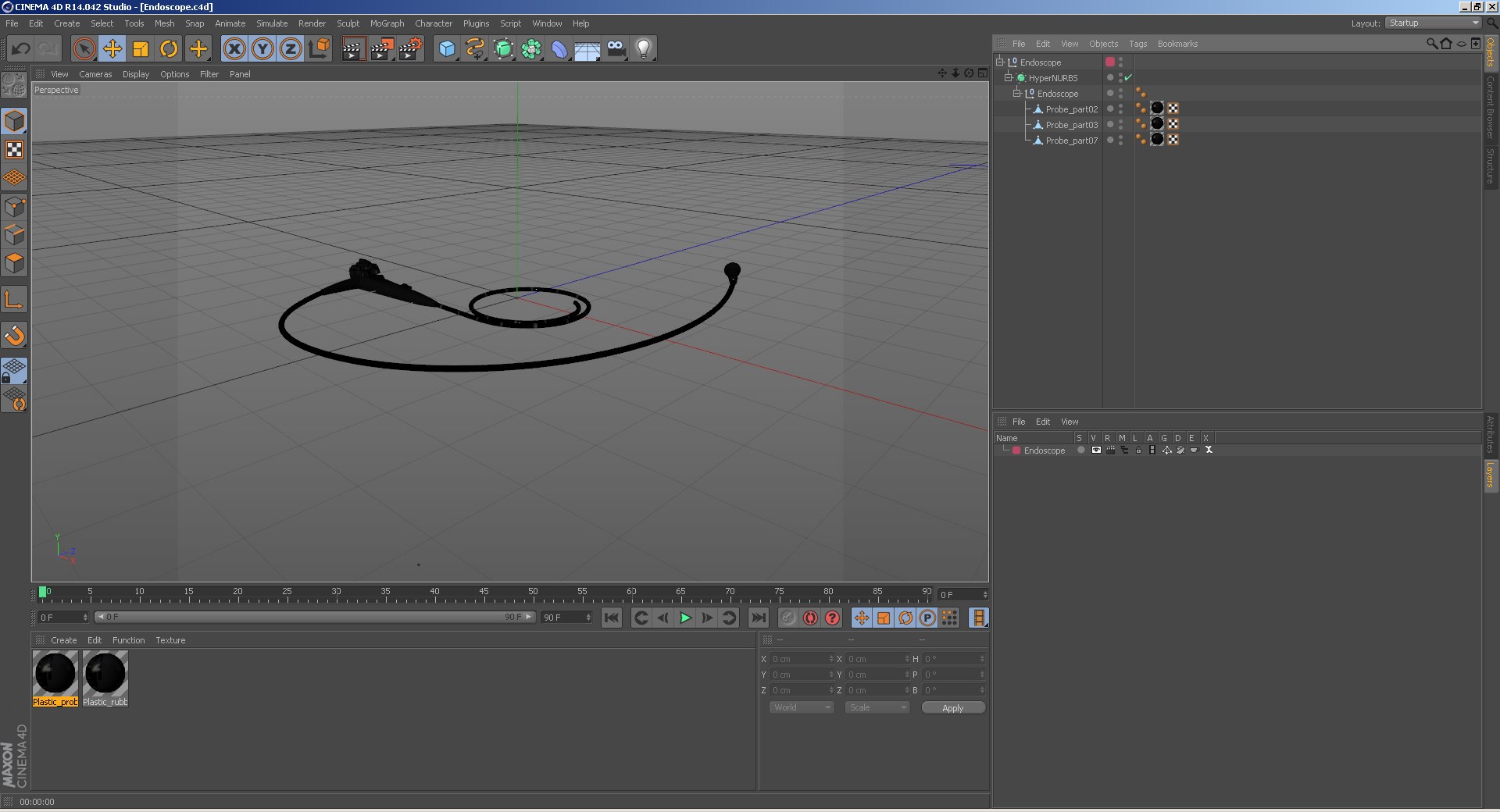
Task: Select the Plastic_rubber material thumbnail
Action: [105, 674]
